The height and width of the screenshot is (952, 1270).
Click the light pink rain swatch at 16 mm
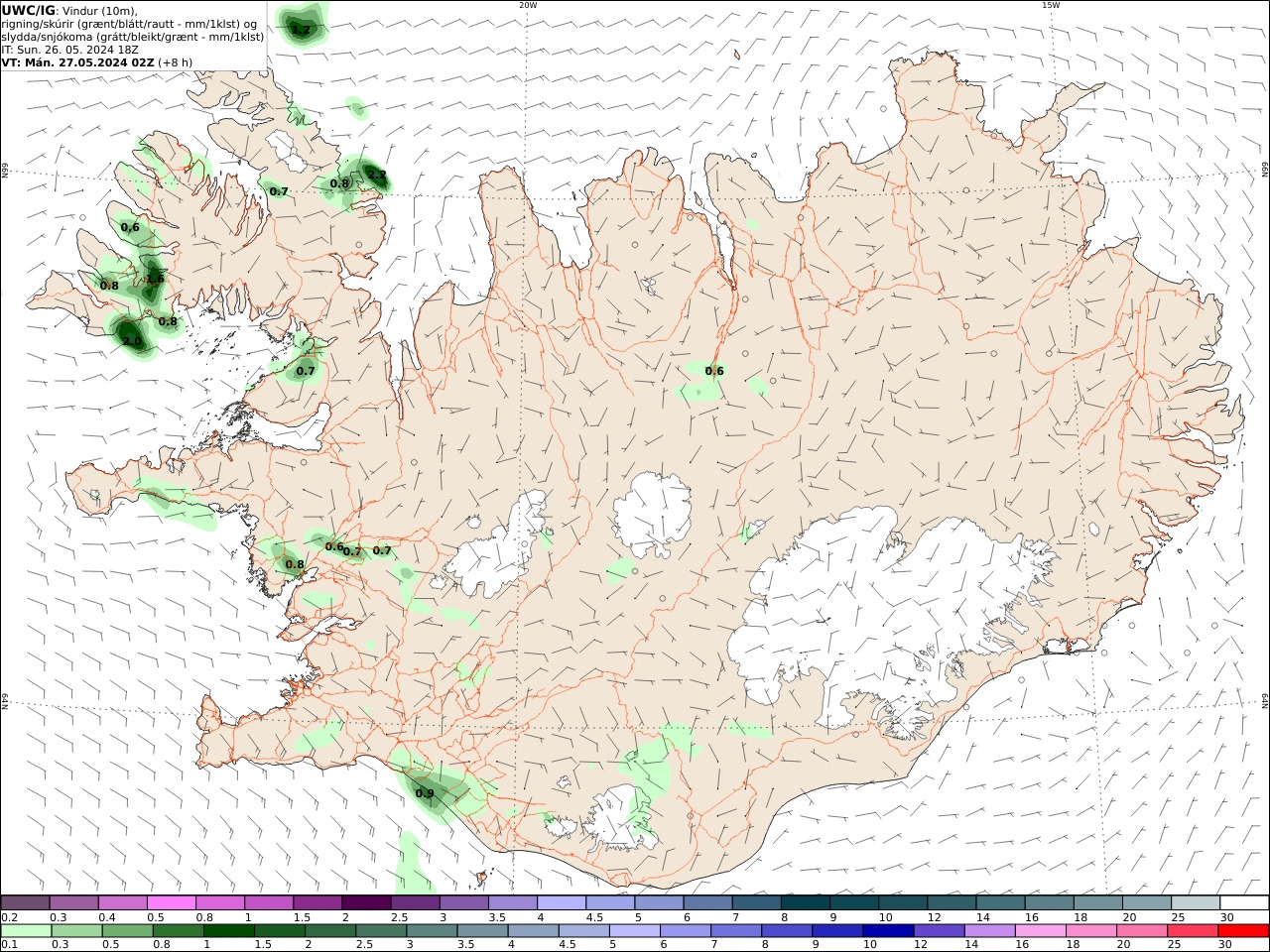coord(1041,931)
